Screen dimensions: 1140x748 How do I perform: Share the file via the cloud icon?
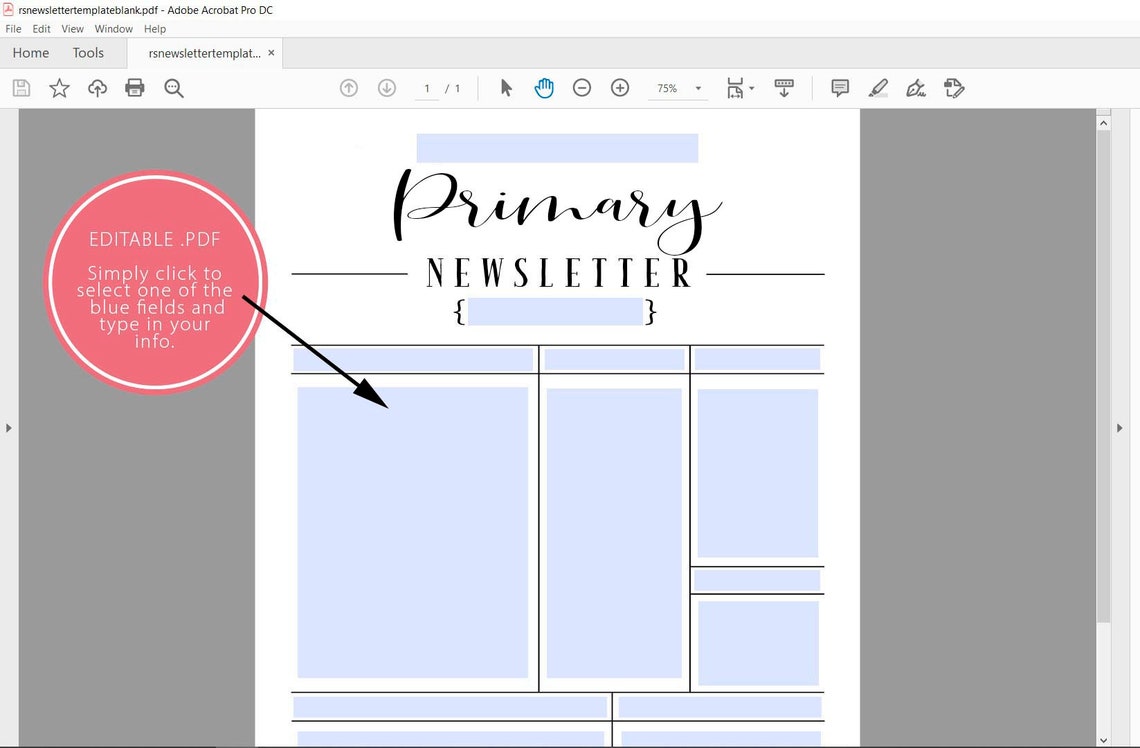click(97, 88)
